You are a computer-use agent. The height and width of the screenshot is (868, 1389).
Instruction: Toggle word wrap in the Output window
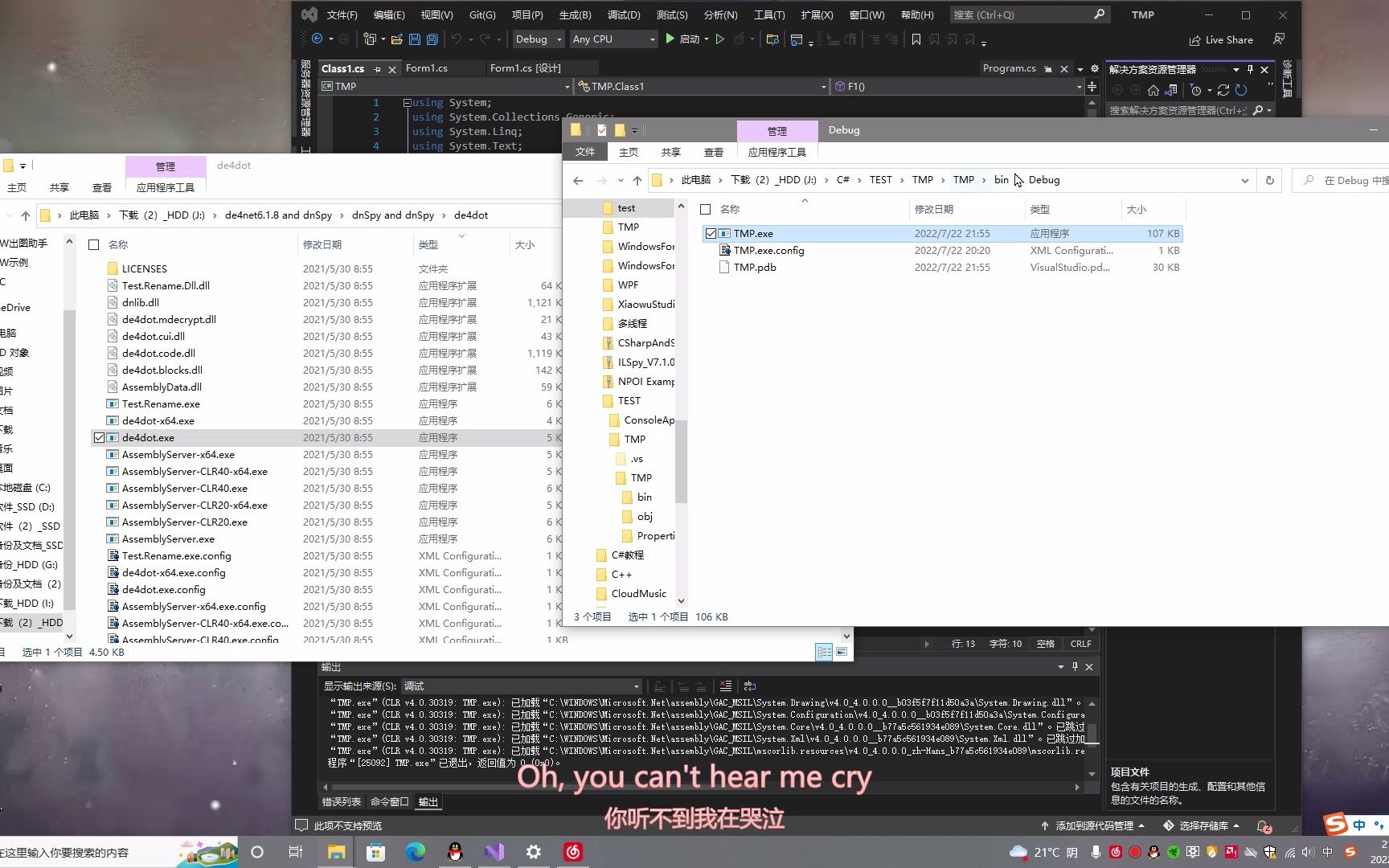click(x=749, y=686)
